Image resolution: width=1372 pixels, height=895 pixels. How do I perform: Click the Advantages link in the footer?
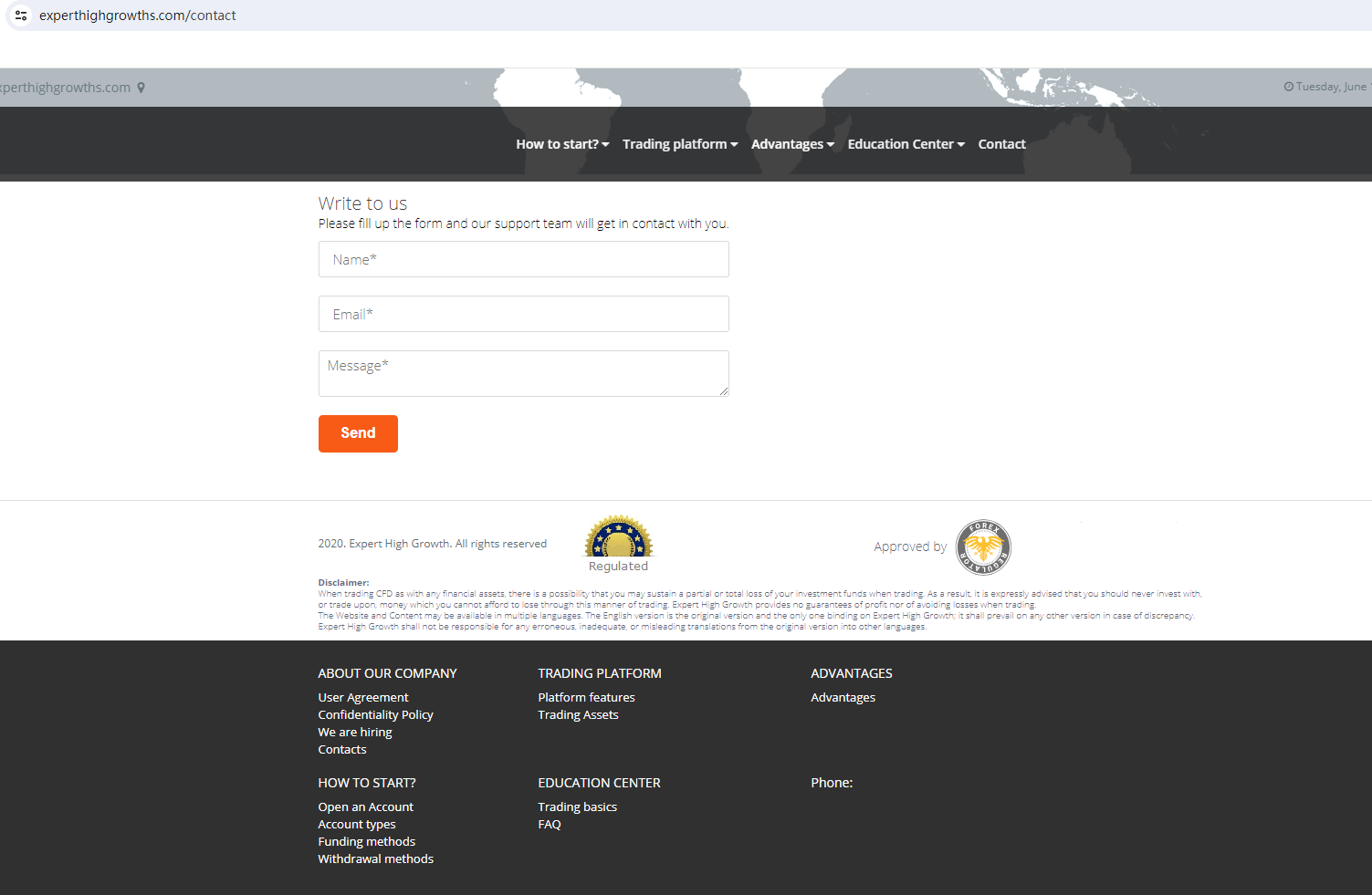(843, 698)
